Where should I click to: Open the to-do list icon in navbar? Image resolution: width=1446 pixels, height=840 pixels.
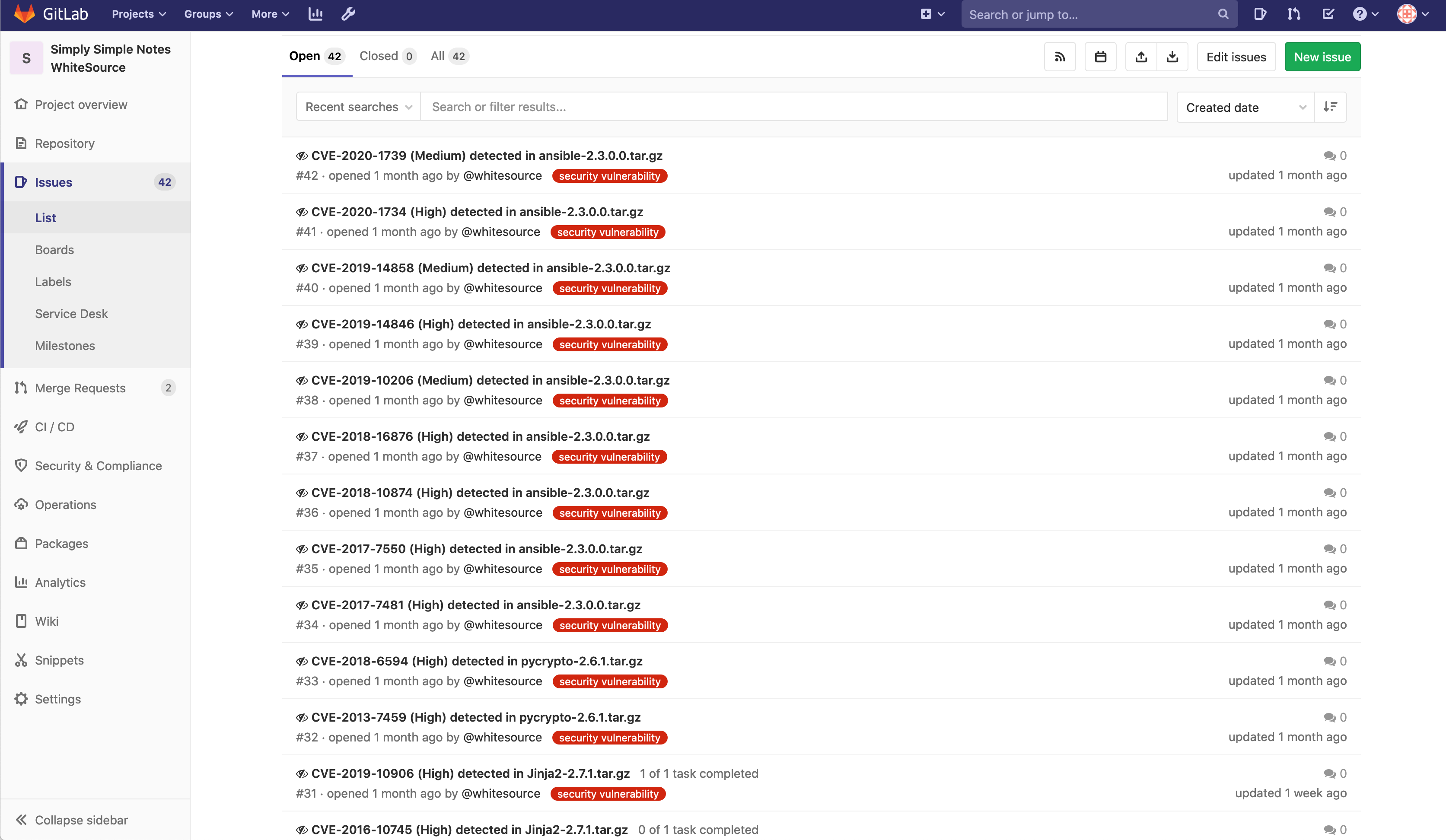[1328, 14]
